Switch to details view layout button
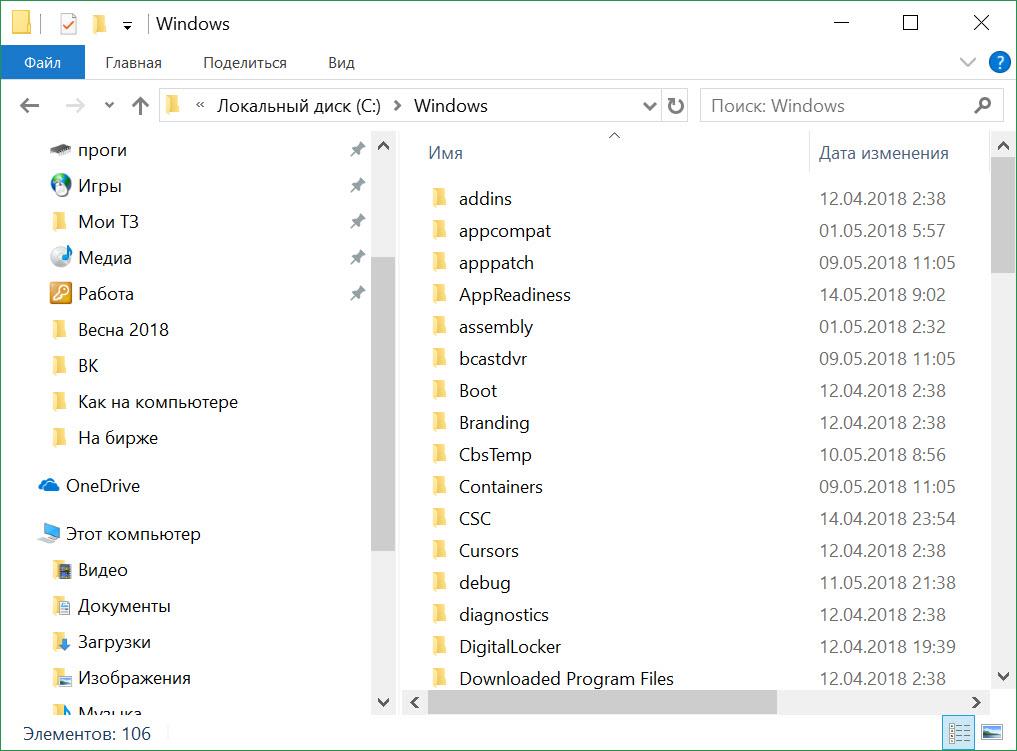 [x=959, y=733]
